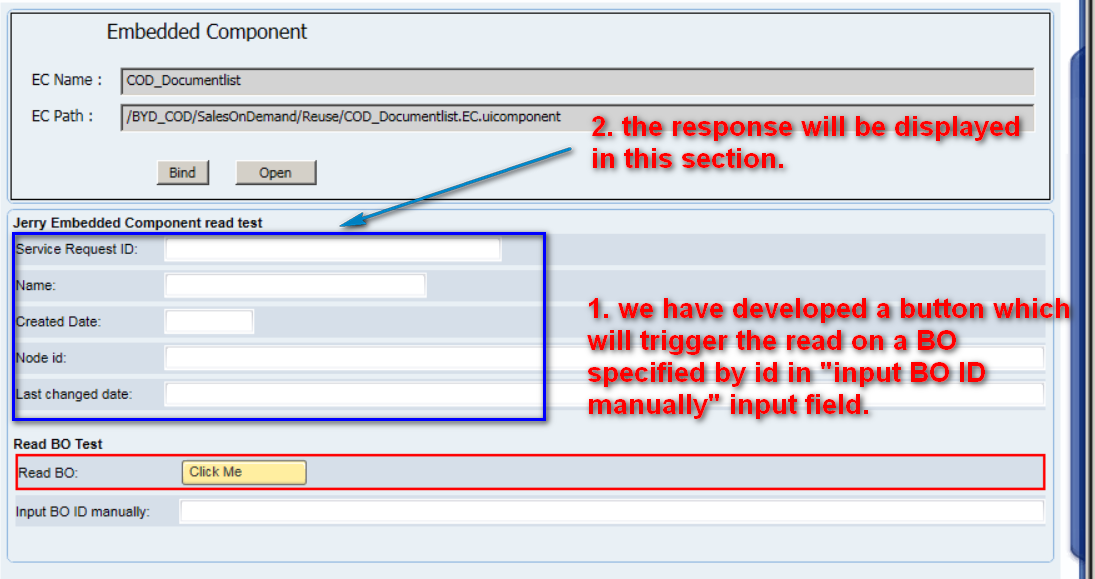Click the Service Request ID: label
This screenshot has width=1095, height=579.
77,249
